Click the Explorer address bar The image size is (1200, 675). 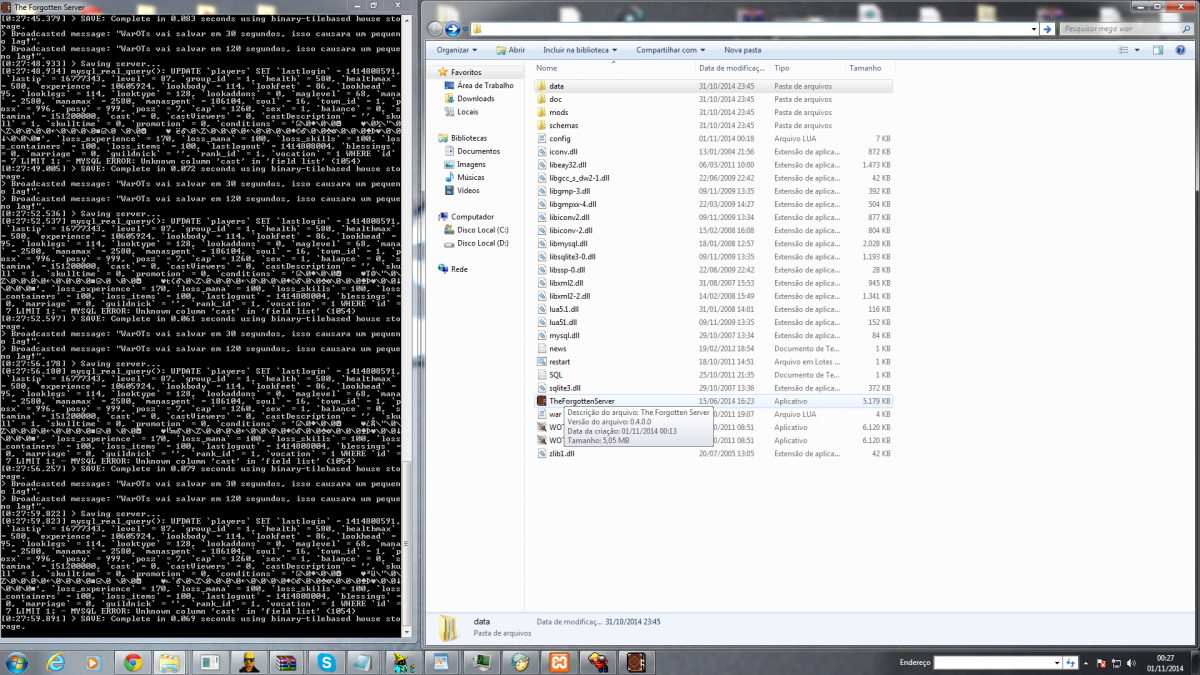point(754,29)
